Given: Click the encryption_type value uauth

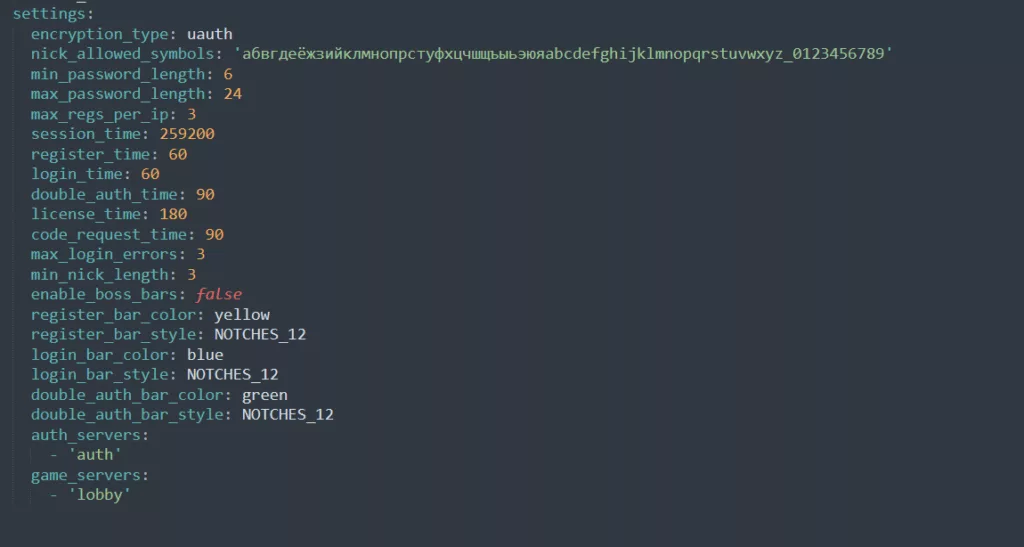Looking at the screenshot, I should click(x=210, y=34).
